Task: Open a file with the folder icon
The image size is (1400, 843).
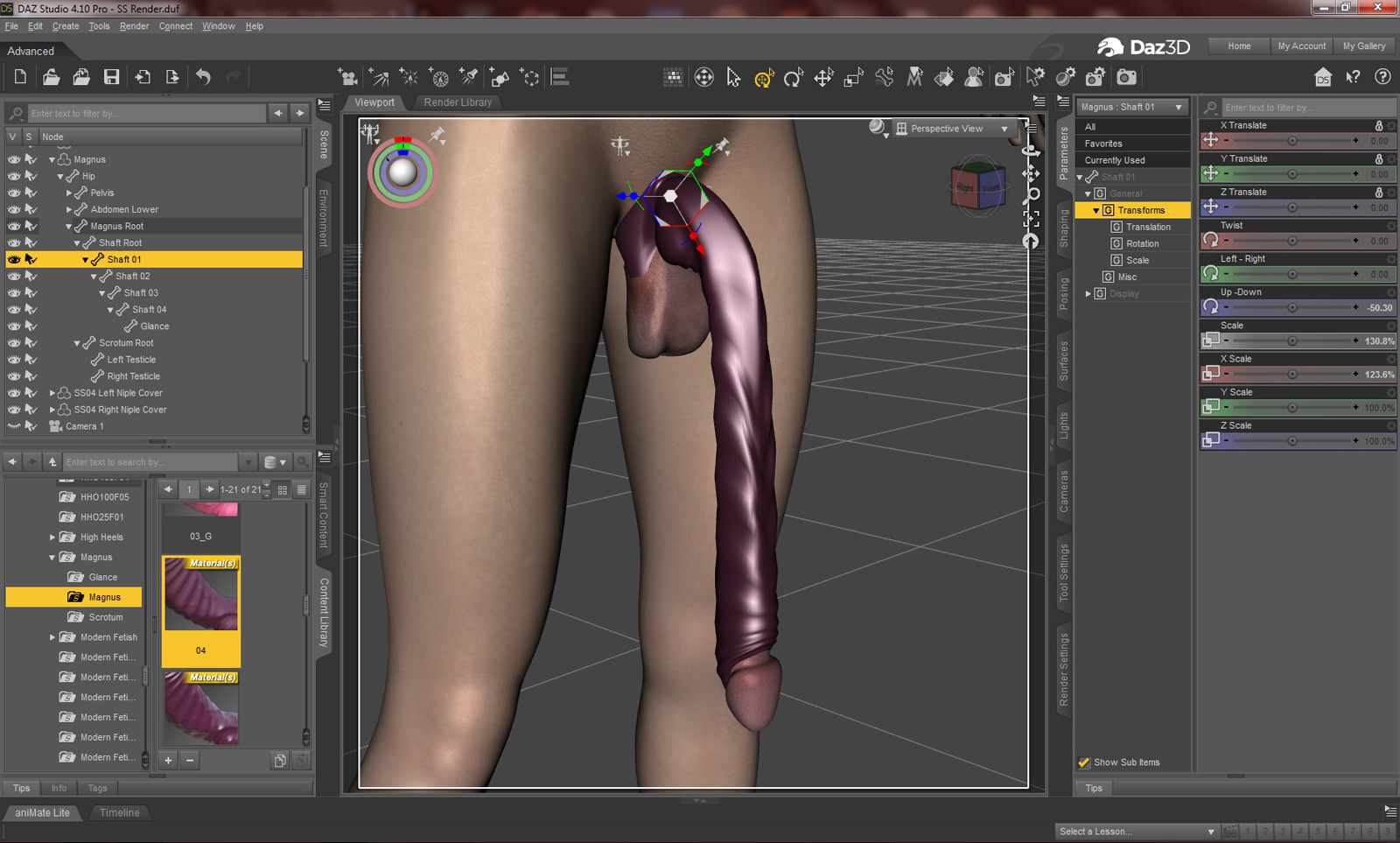Action: point(51,77)
